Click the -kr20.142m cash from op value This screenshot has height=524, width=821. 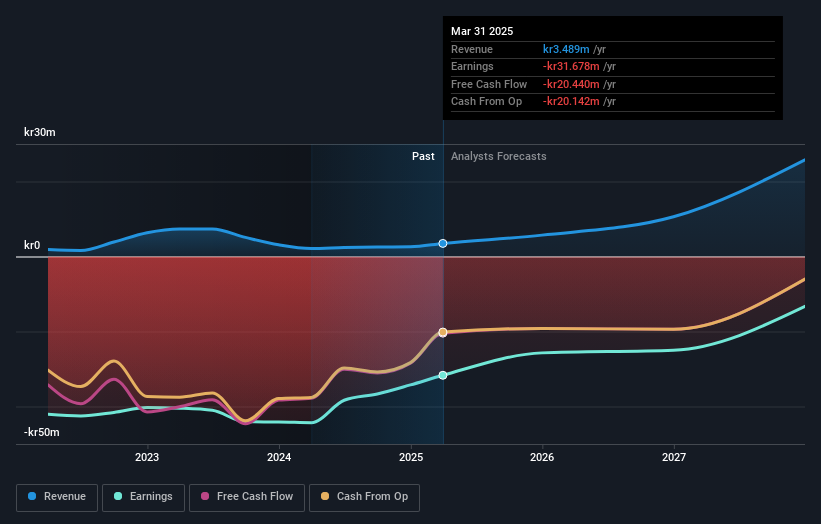(x=571, y=102)
